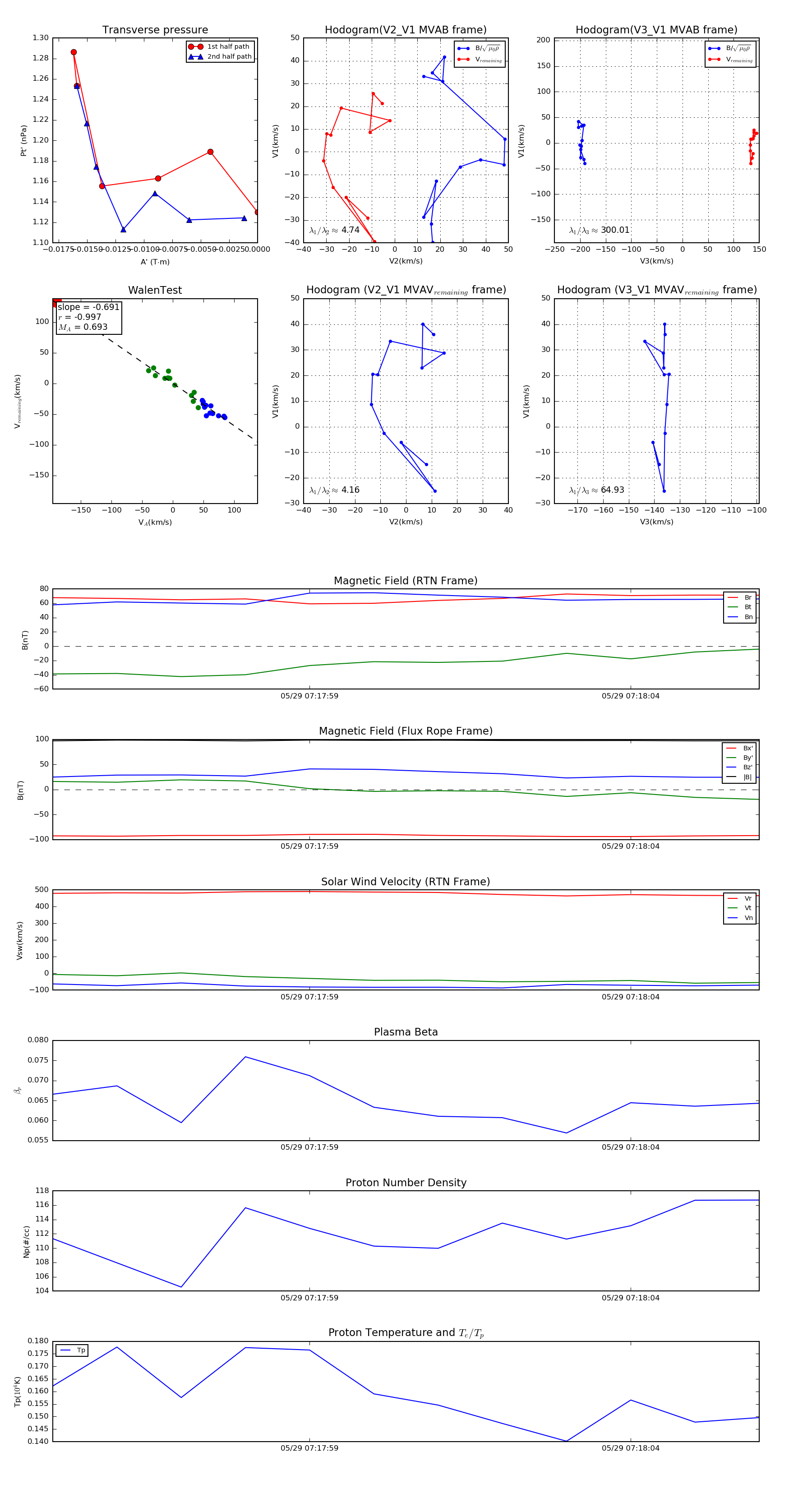
Task: Click the 'r = -0.997' annotation
Action: (x=80, y=317)
